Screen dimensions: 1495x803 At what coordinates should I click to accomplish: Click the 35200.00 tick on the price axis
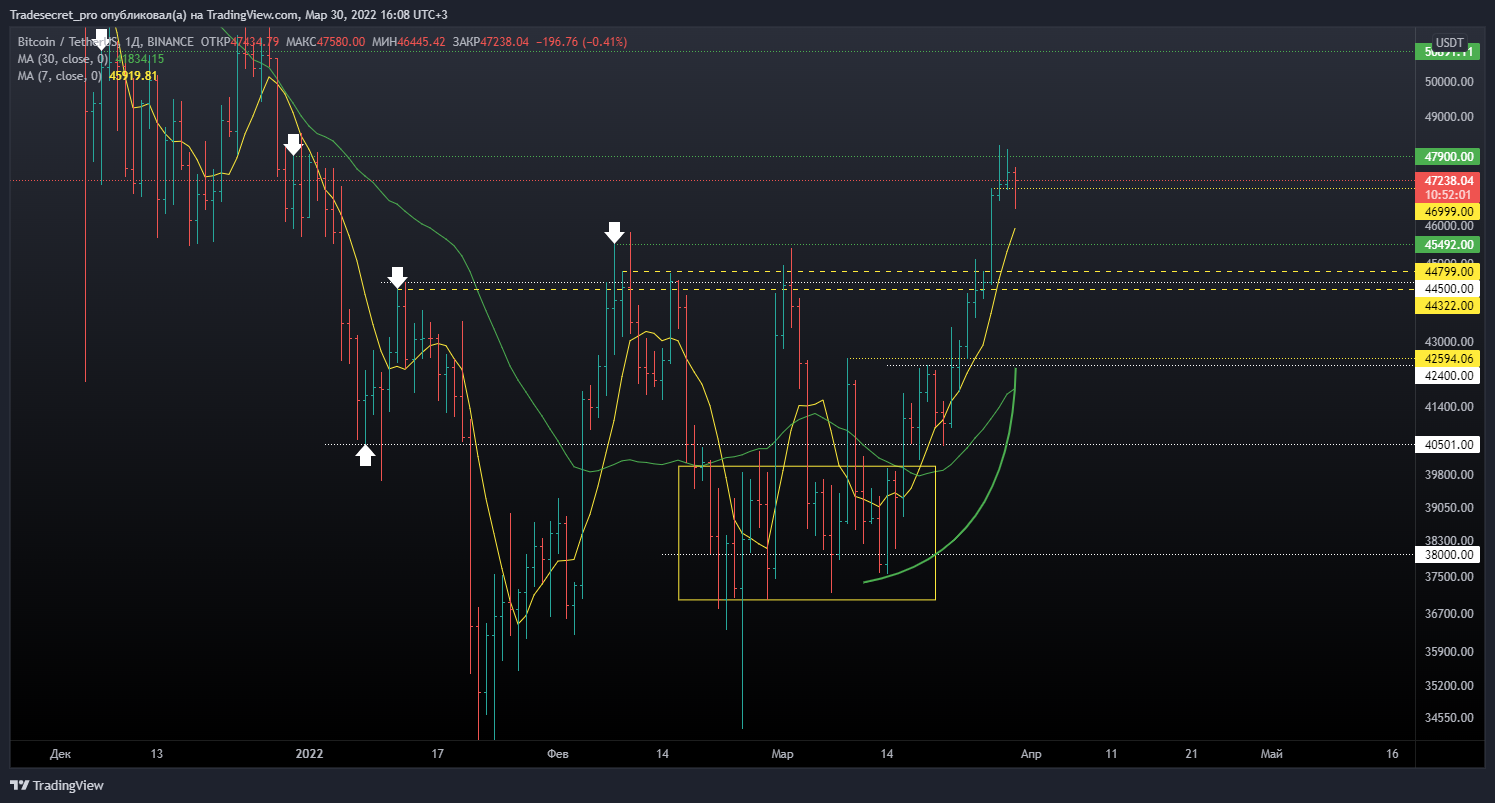point(1449,686)
